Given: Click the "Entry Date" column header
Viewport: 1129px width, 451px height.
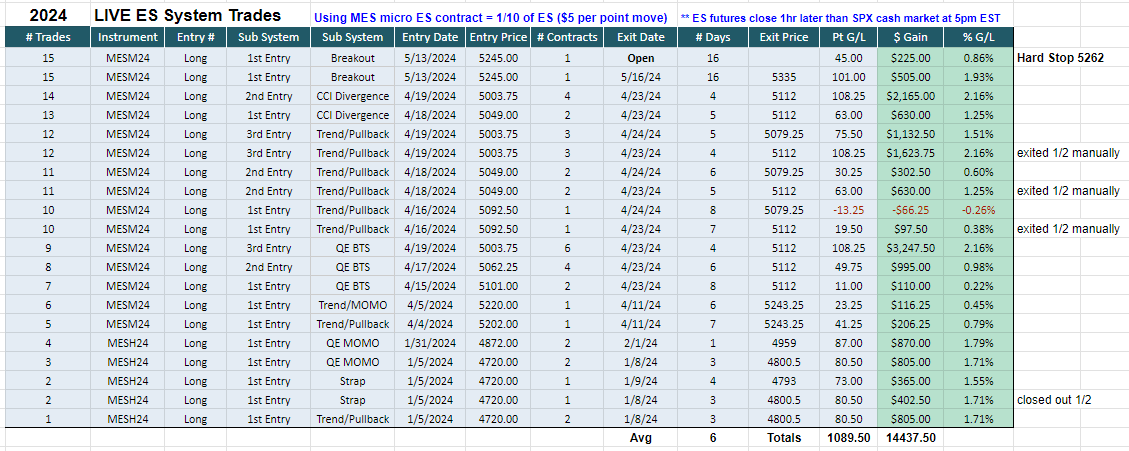Looking at the screenshot, I should (429, 37).
